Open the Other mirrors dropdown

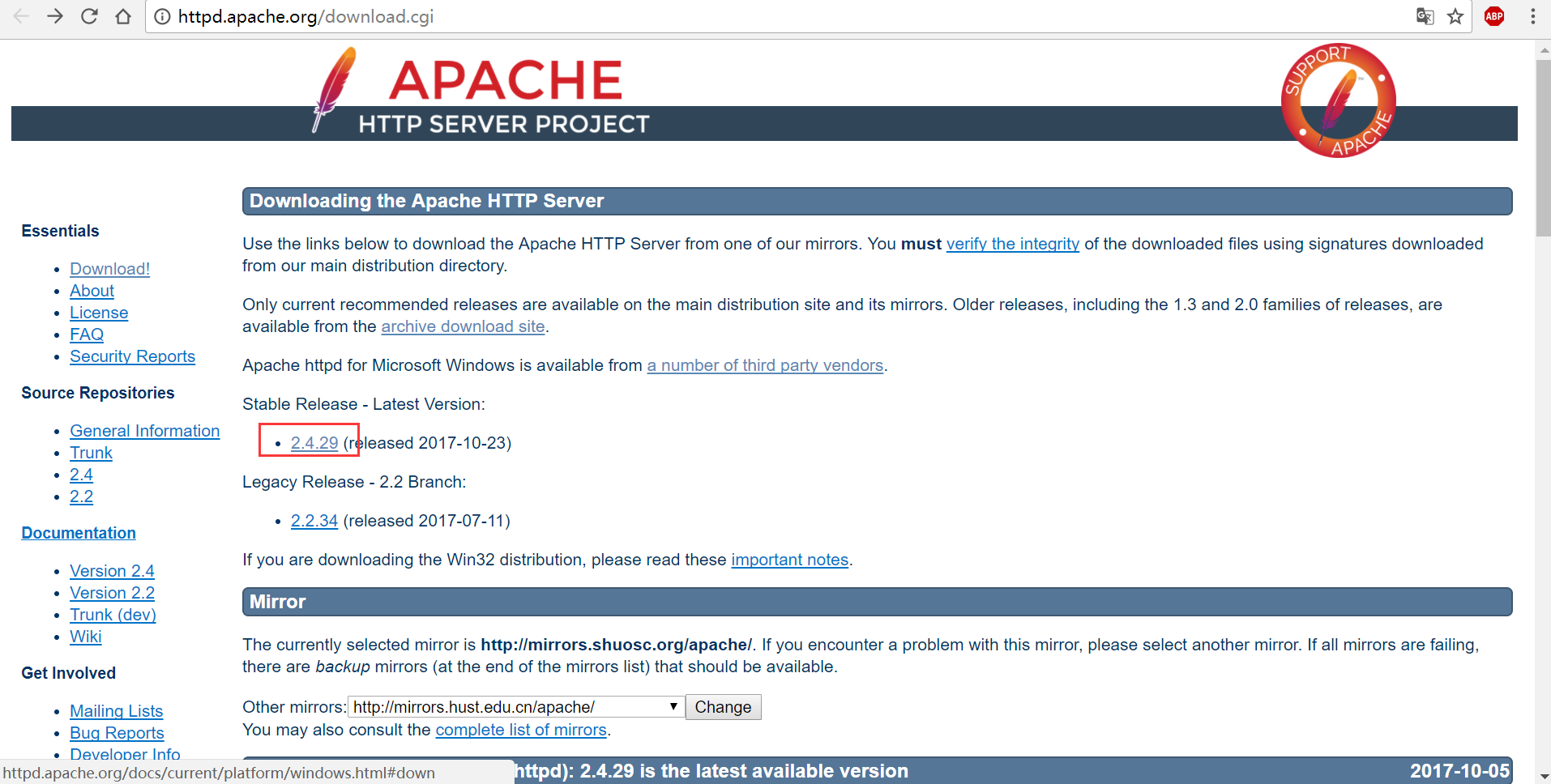click(x=516, y=707)
